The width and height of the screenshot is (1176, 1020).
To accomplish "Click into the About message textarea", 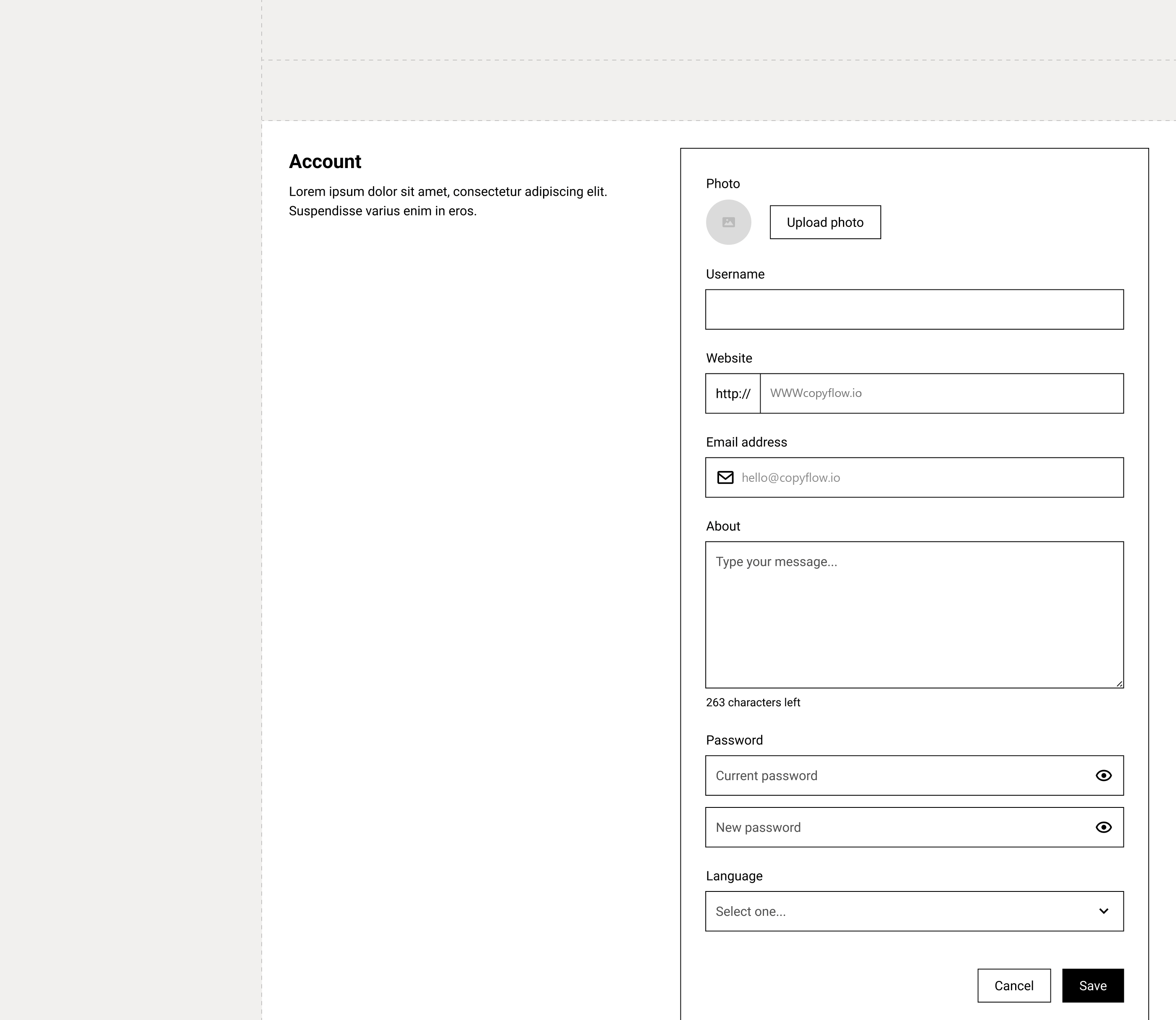I will (x=914, y=615).
